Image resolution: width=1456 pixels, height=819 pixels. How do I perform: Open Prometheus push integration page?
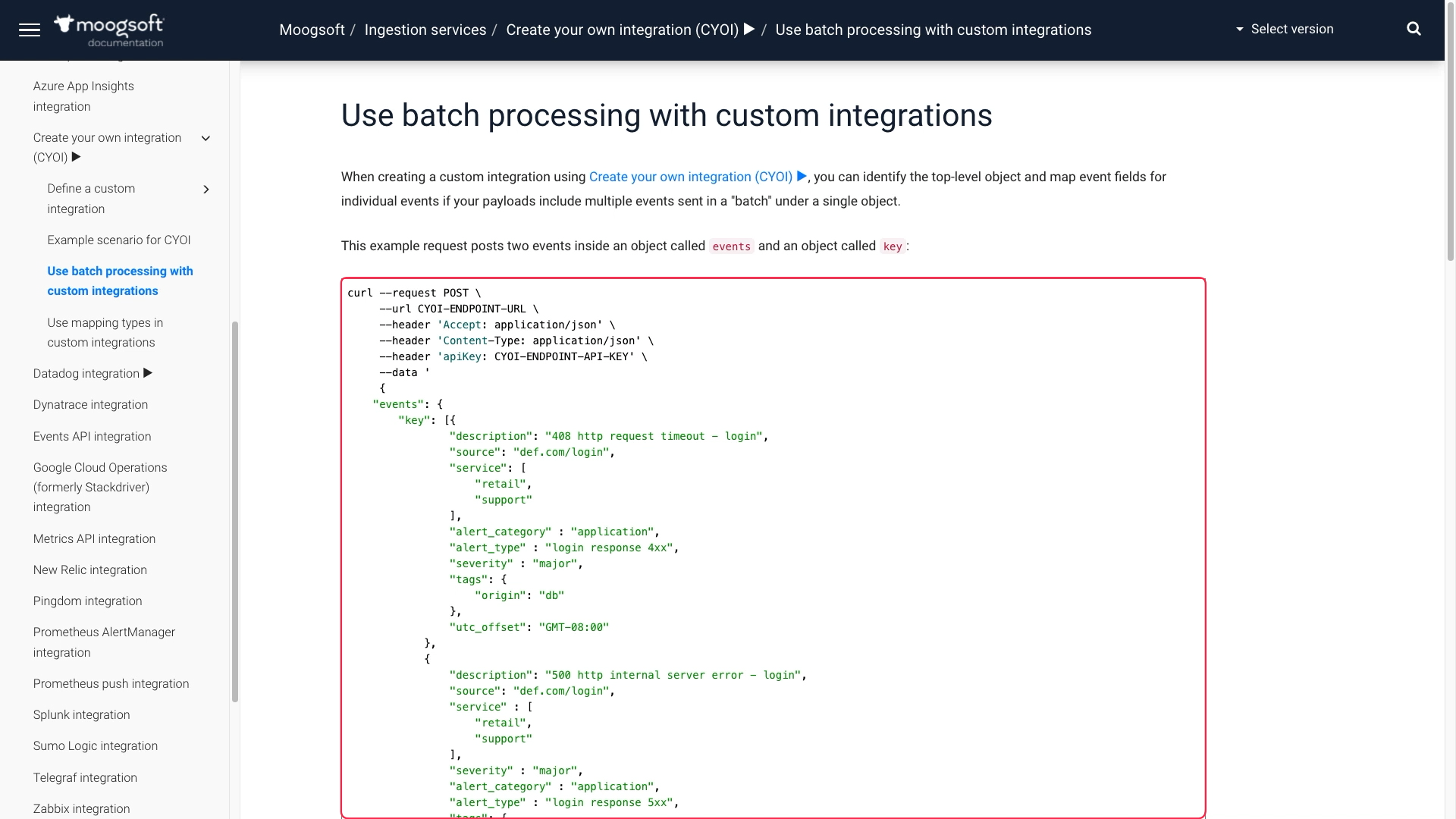click(x=111, y=683)
